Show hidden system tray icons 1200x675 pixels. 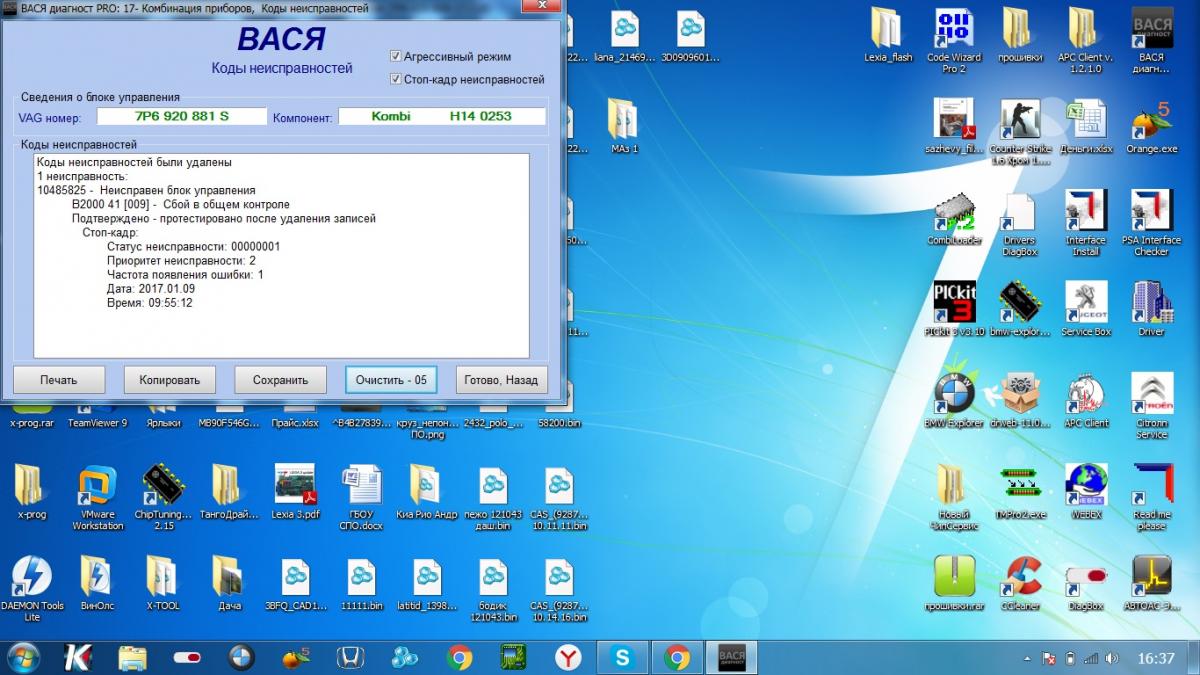(1029, 658)
